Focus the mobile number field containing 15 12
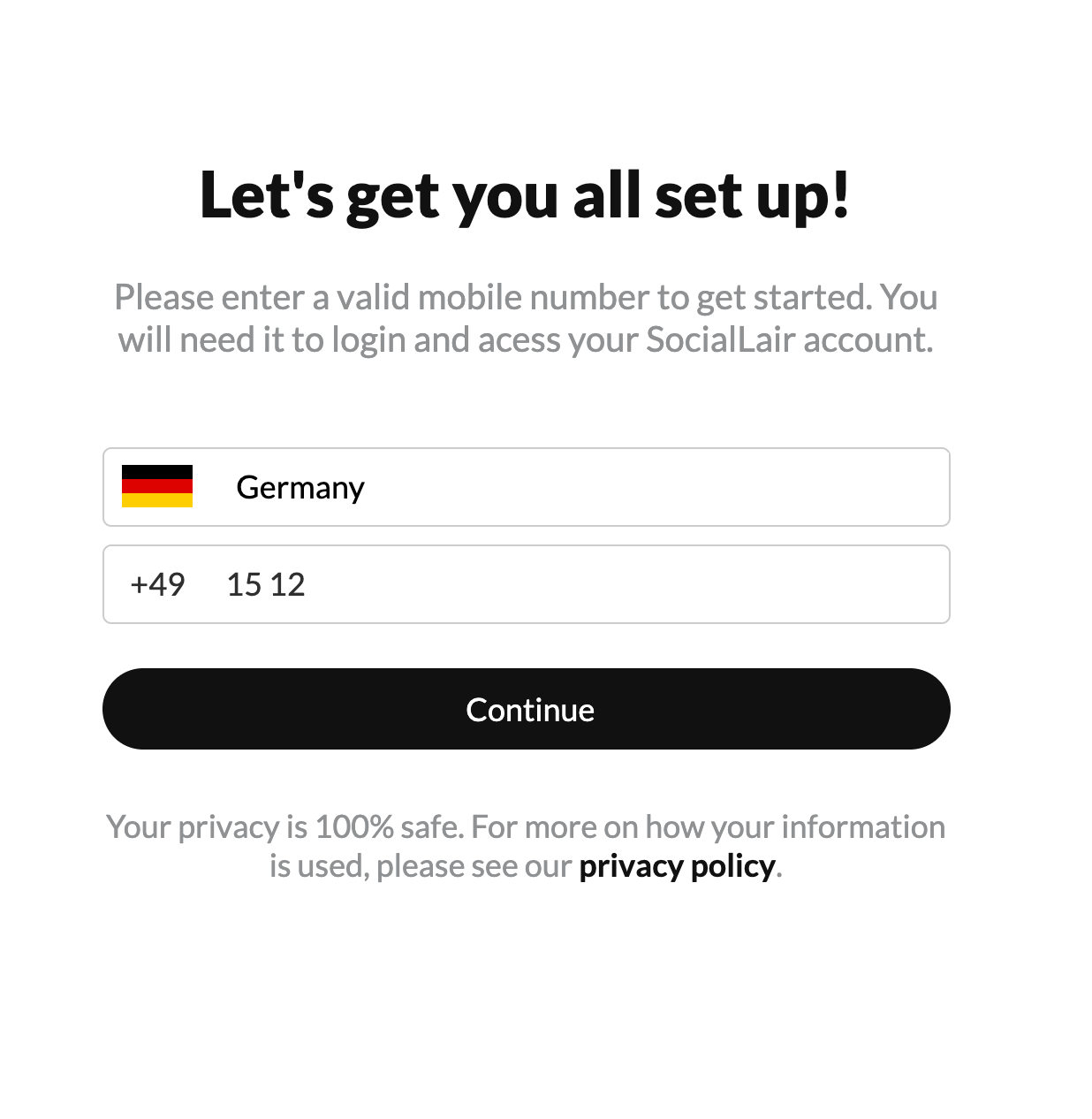Screen dimensions: 1092x1119 pyautogui.click(x=527, y=584)
